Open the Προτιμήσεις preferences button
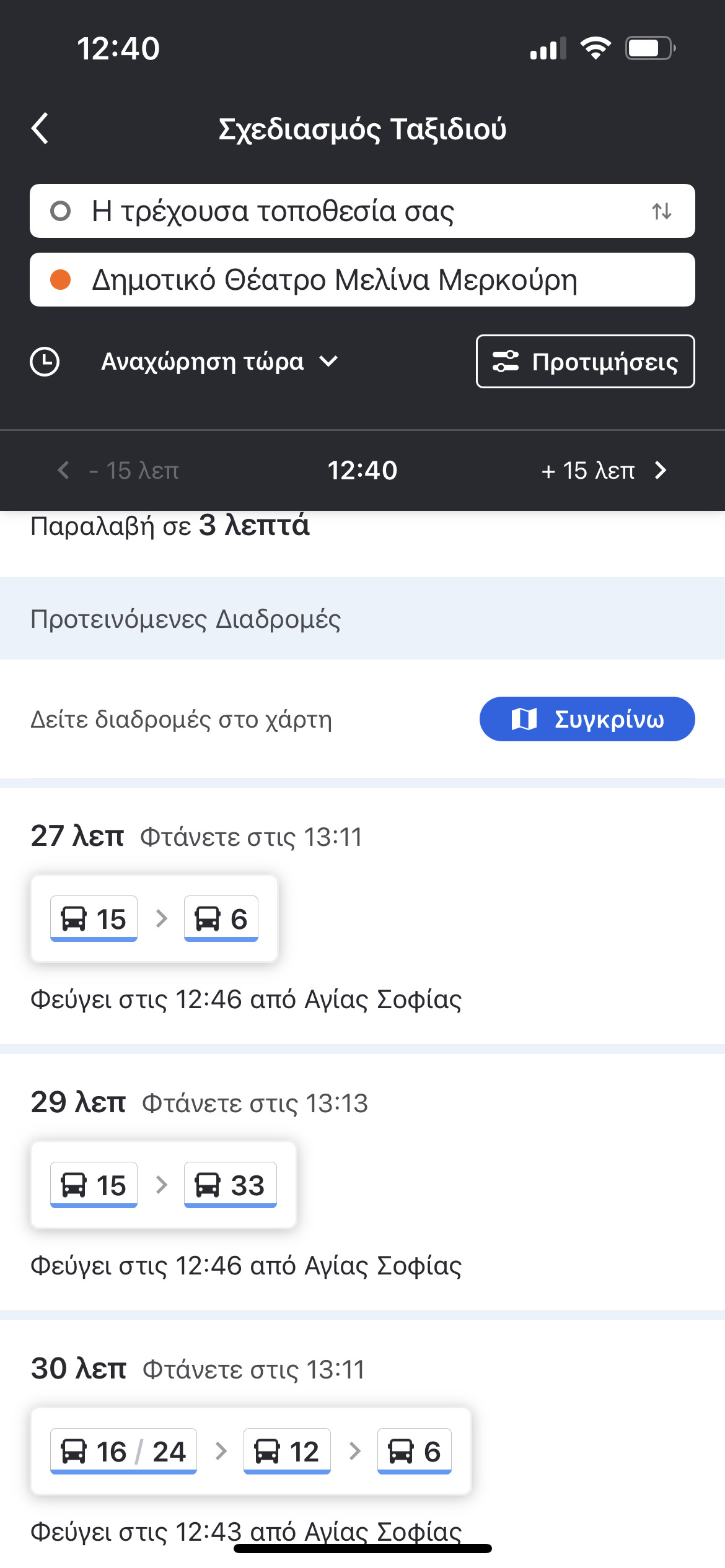This screenshot has width=725, height=1568. (x=585, y=362)
